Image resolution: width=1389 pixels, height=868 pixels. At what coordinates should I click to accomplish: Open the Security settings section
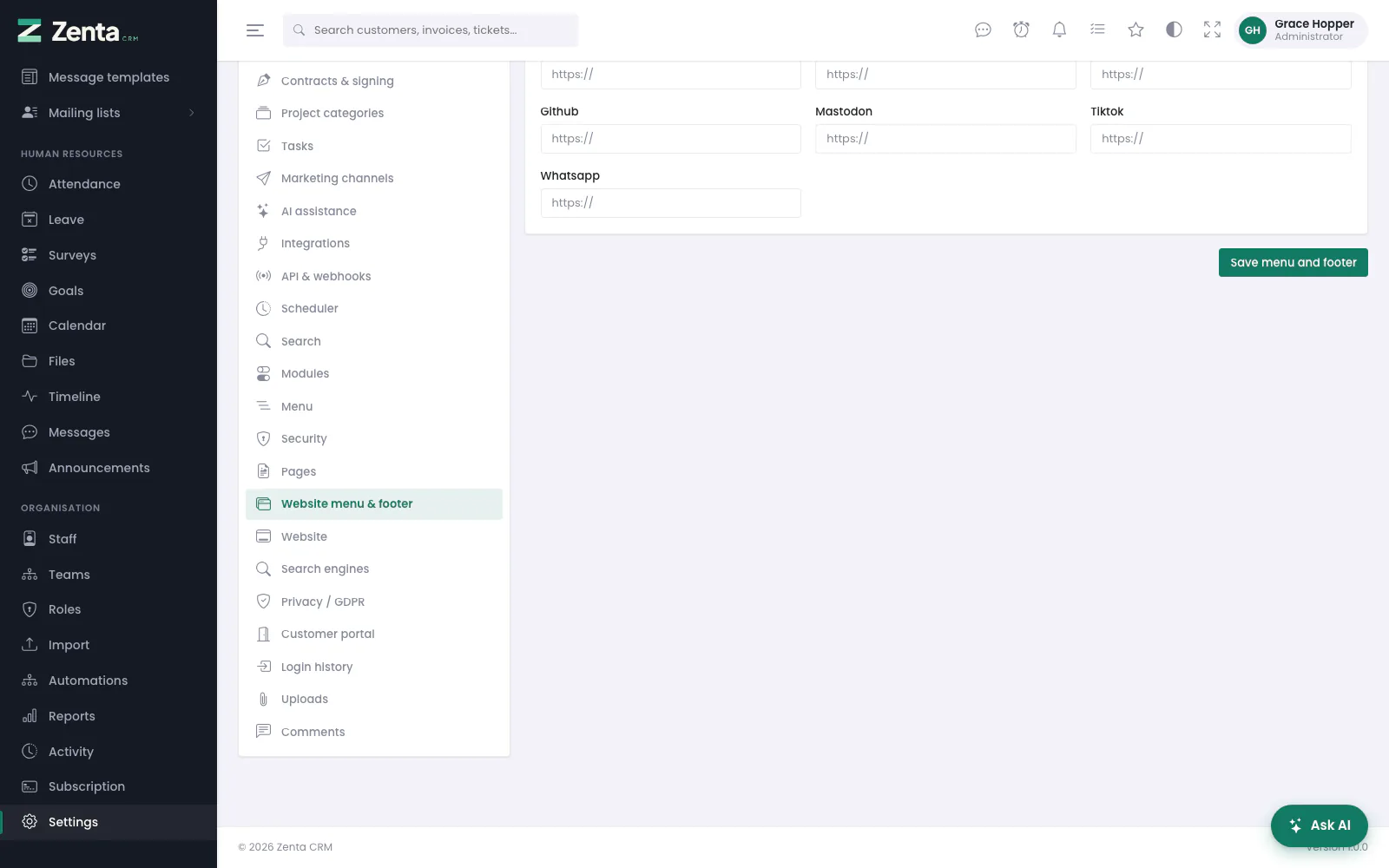pyautogui.click(x=374, y=439)
